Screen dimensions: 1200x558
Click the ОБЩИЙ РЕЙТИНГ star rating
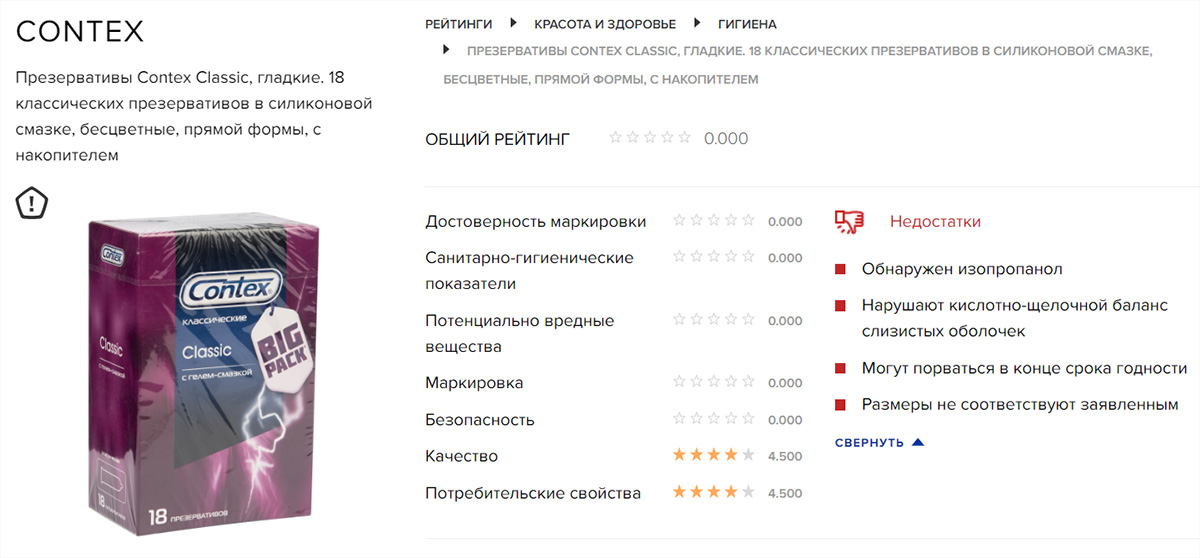[x=650, y=138]
